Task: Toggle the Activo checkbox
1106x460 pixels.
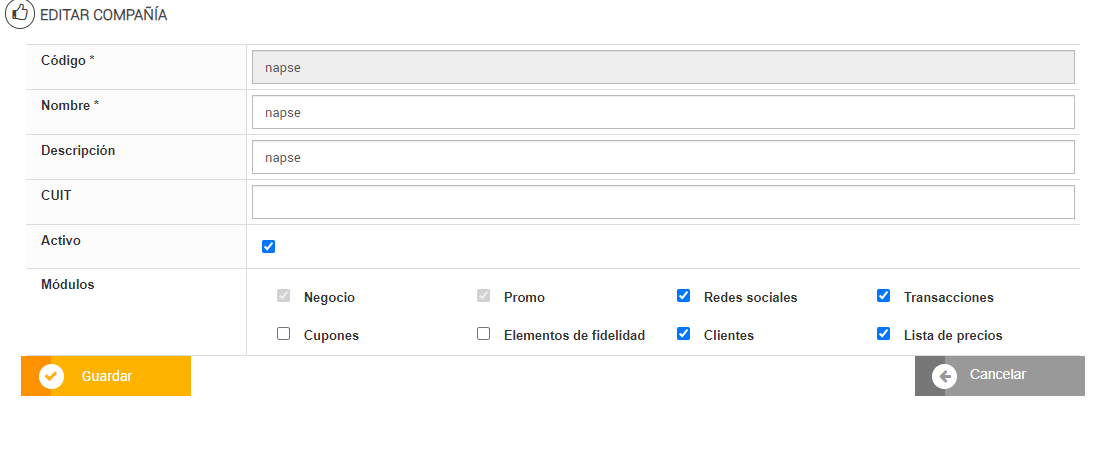Action: (268, 247)
